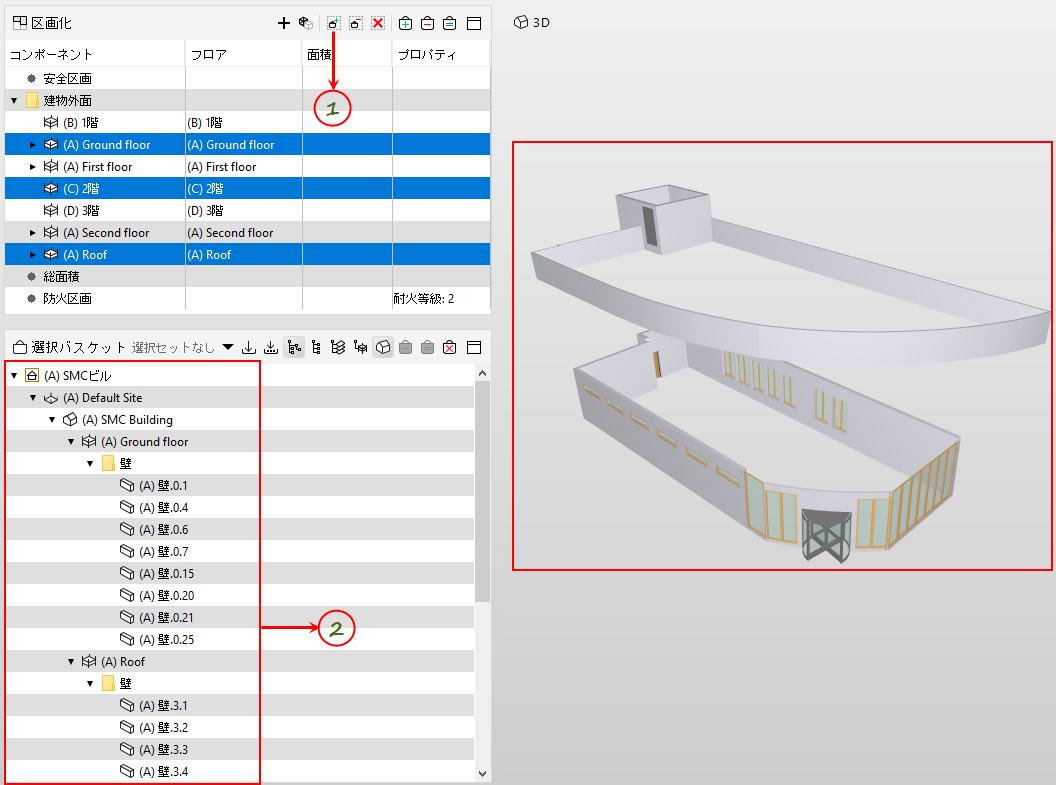Select the (B) 1階 component row
This screenshot has width=1056, height=785.
coord(248,123)
